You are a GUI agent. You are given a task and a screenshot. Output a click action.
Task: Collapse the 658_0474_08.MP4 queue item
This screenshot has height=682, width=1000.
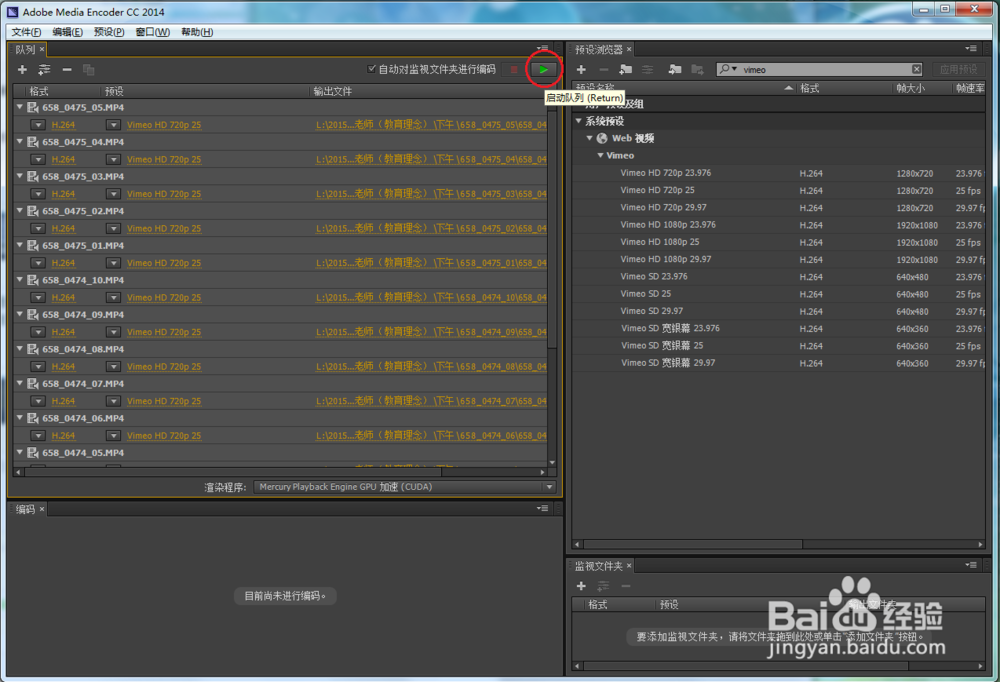[20, 349]
